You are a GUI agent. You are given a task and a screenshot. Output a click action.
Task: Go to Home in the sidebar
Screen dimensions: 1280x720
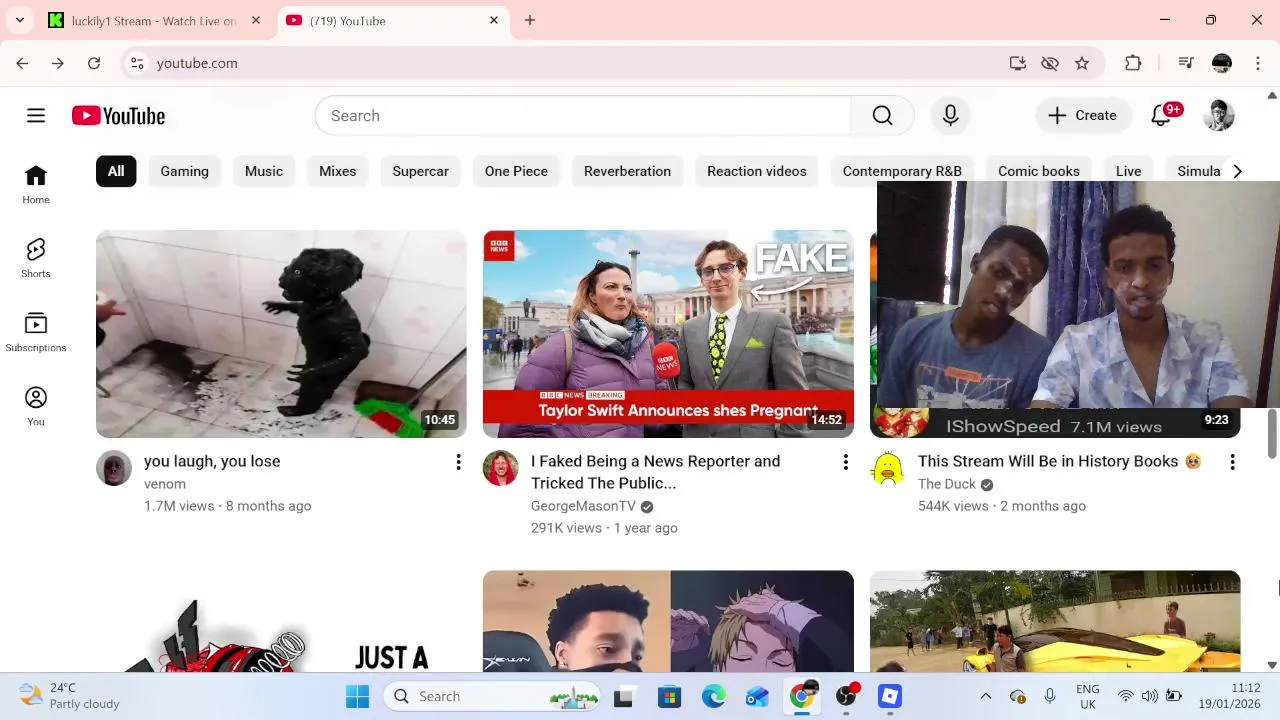[36, 185]
